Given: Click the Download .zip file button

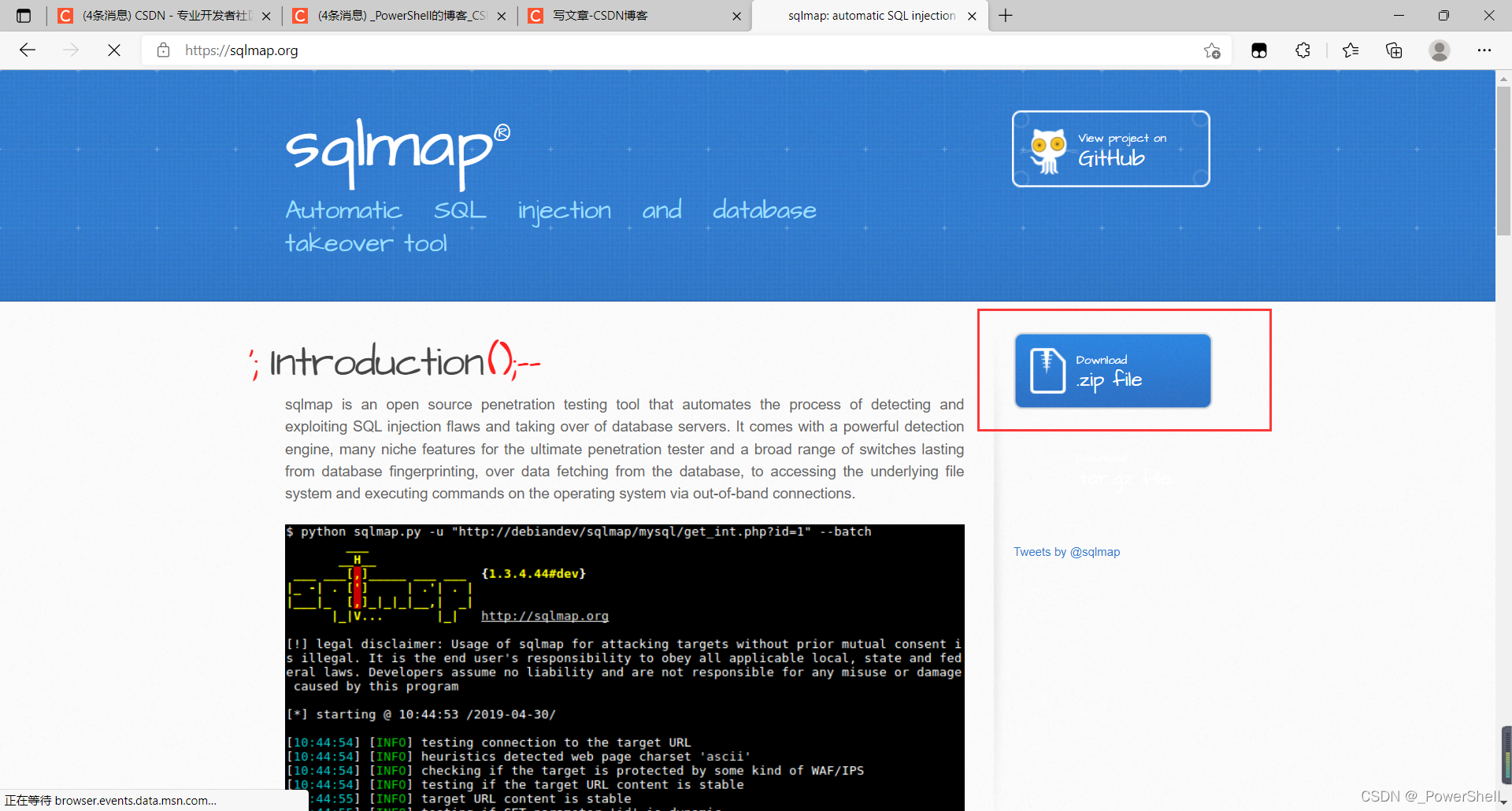Looking at the screenshot, I should pyautogui.click(x=1112, y=370).
